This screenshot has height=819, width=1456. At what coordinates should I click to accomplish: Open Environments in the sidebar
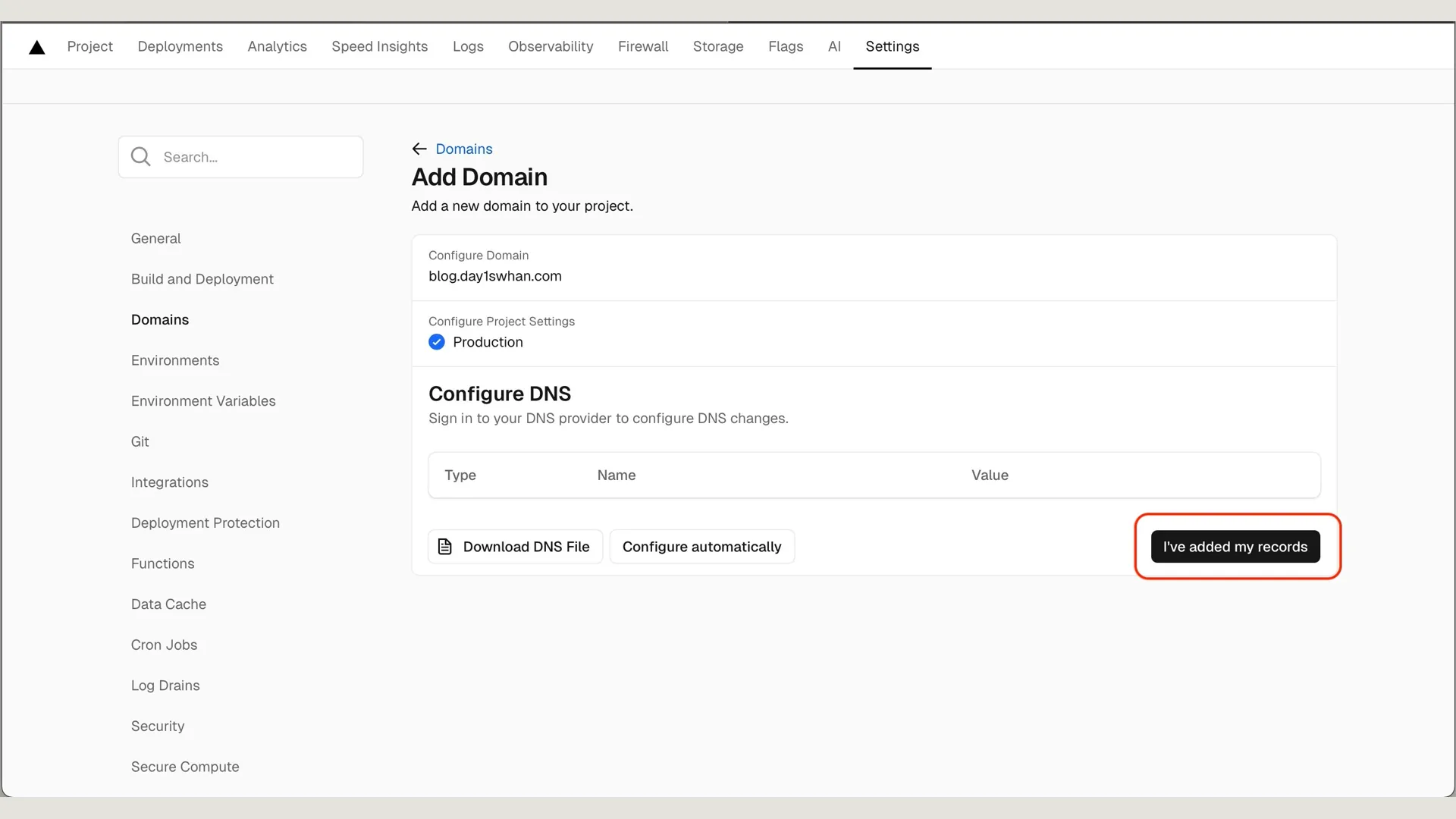(x=174, y=360)
